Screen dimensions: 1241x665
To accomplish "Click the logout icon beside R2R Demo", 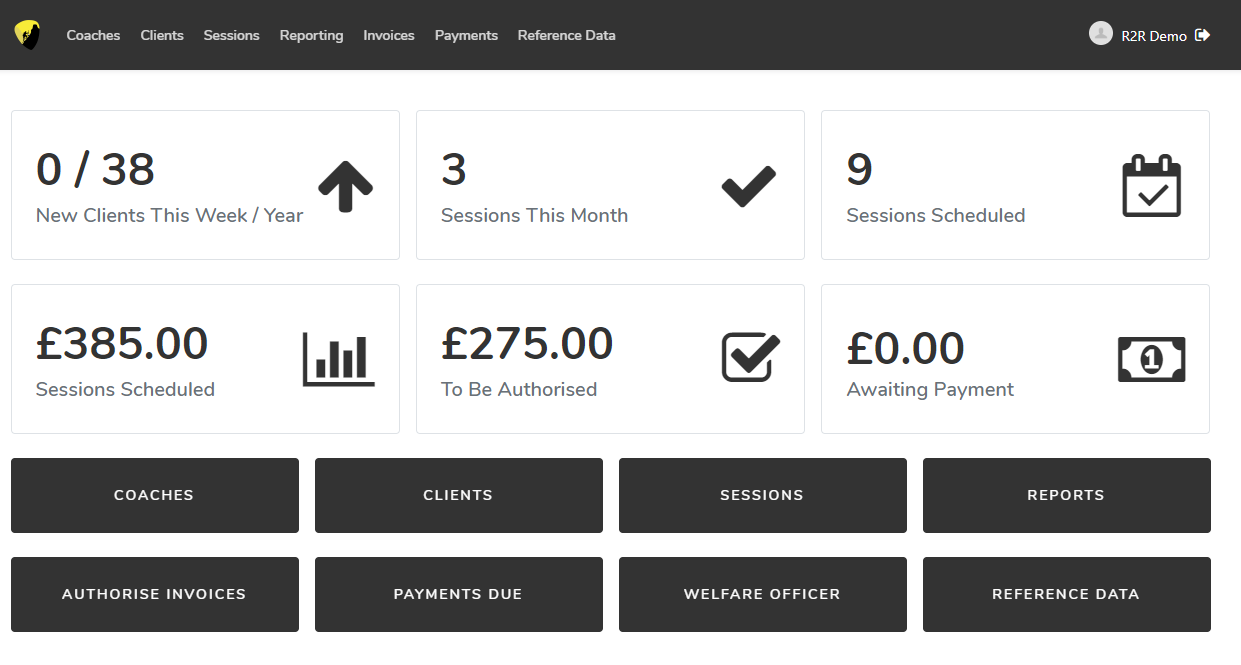I will click(x=1203, y=35).
